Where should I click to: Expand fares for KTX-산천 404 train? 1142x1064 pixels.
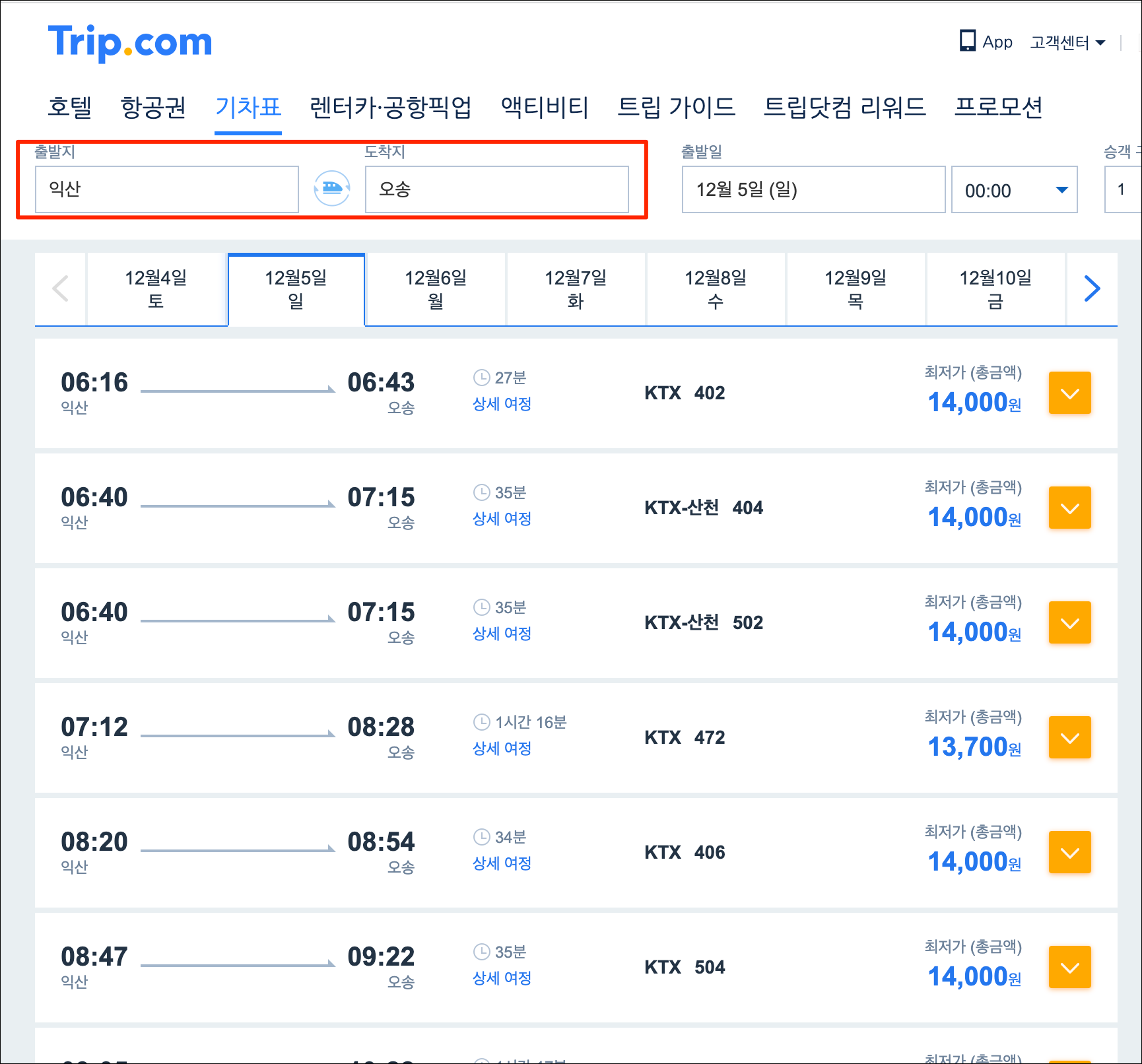point(1069,508)
